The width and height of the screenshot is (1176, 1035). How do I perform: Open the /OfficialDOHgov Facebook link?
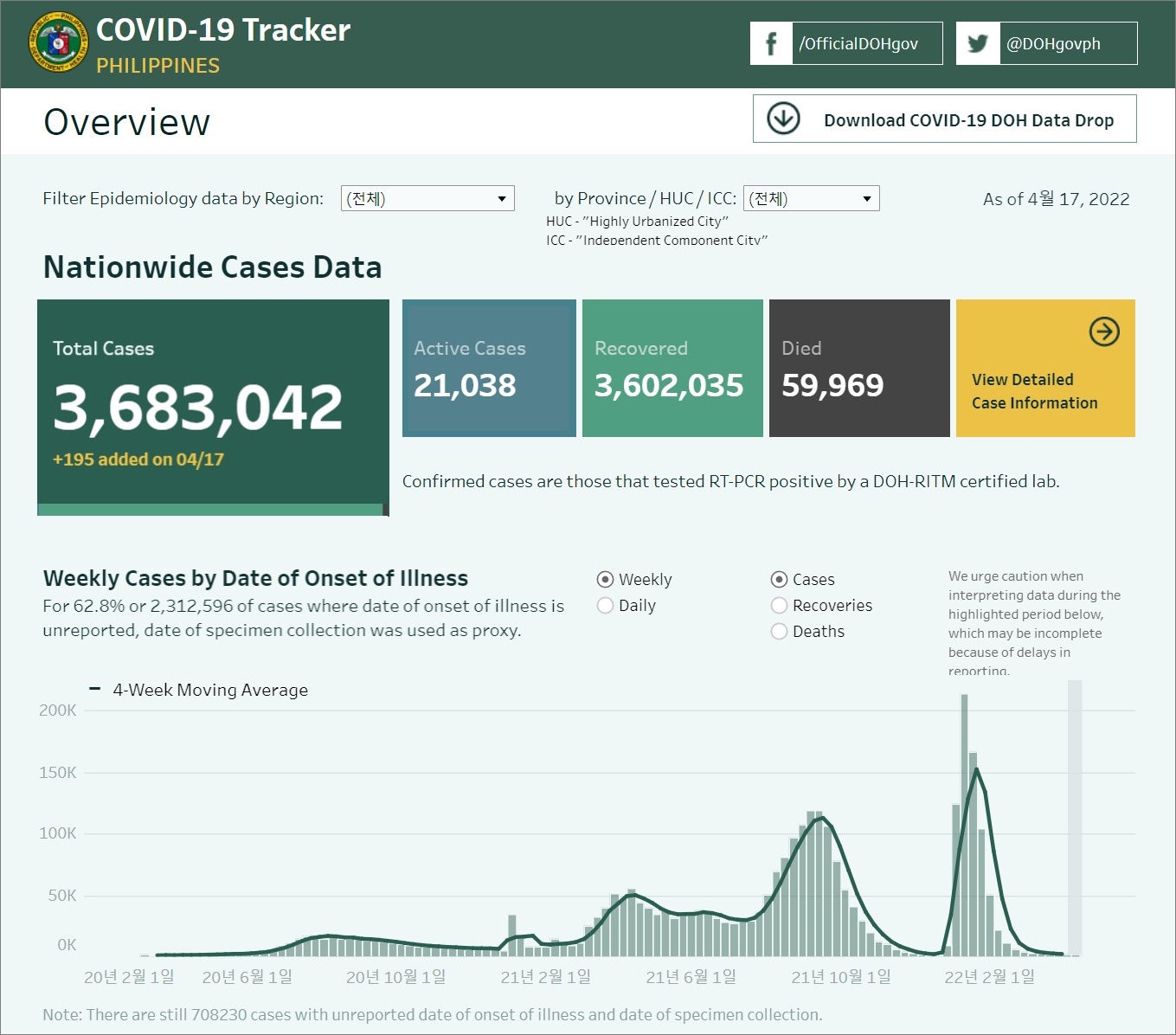click(x=846, y=43)
